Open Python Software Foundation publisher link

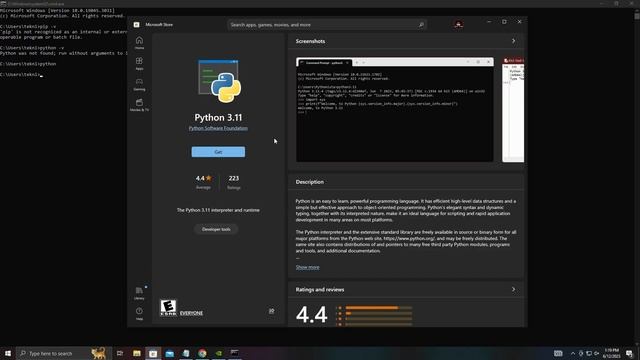coord(218,128)
